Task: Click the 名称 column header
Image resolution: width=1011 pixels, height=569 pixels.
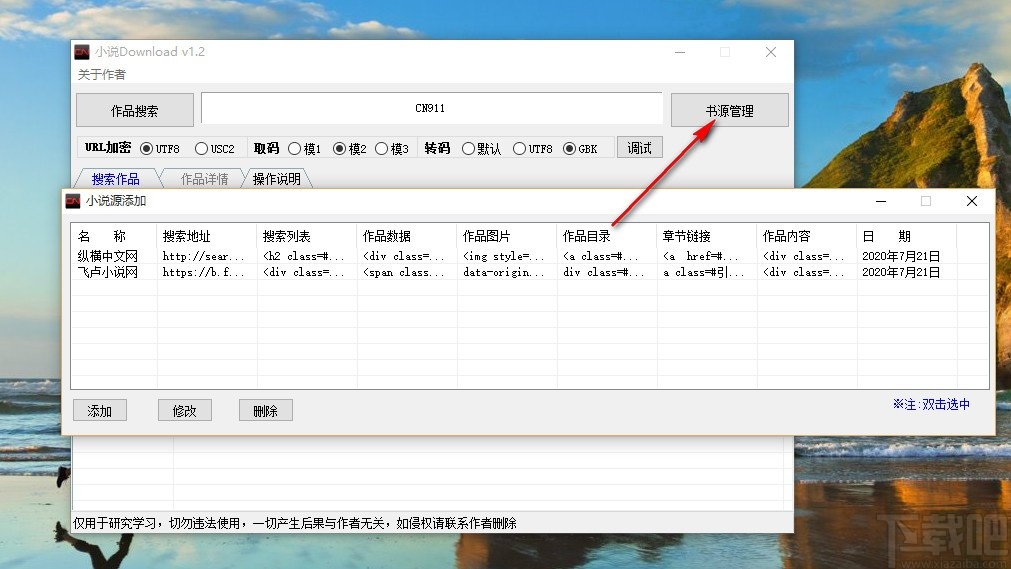Action: pyautogui.click(x=113, y=236)
